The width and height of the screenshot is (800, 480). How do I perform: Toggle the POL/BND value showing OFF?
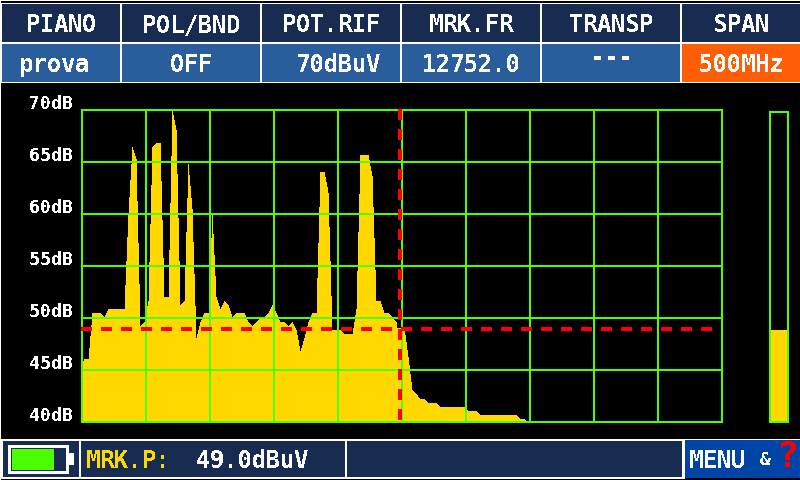tap(191, 63)
